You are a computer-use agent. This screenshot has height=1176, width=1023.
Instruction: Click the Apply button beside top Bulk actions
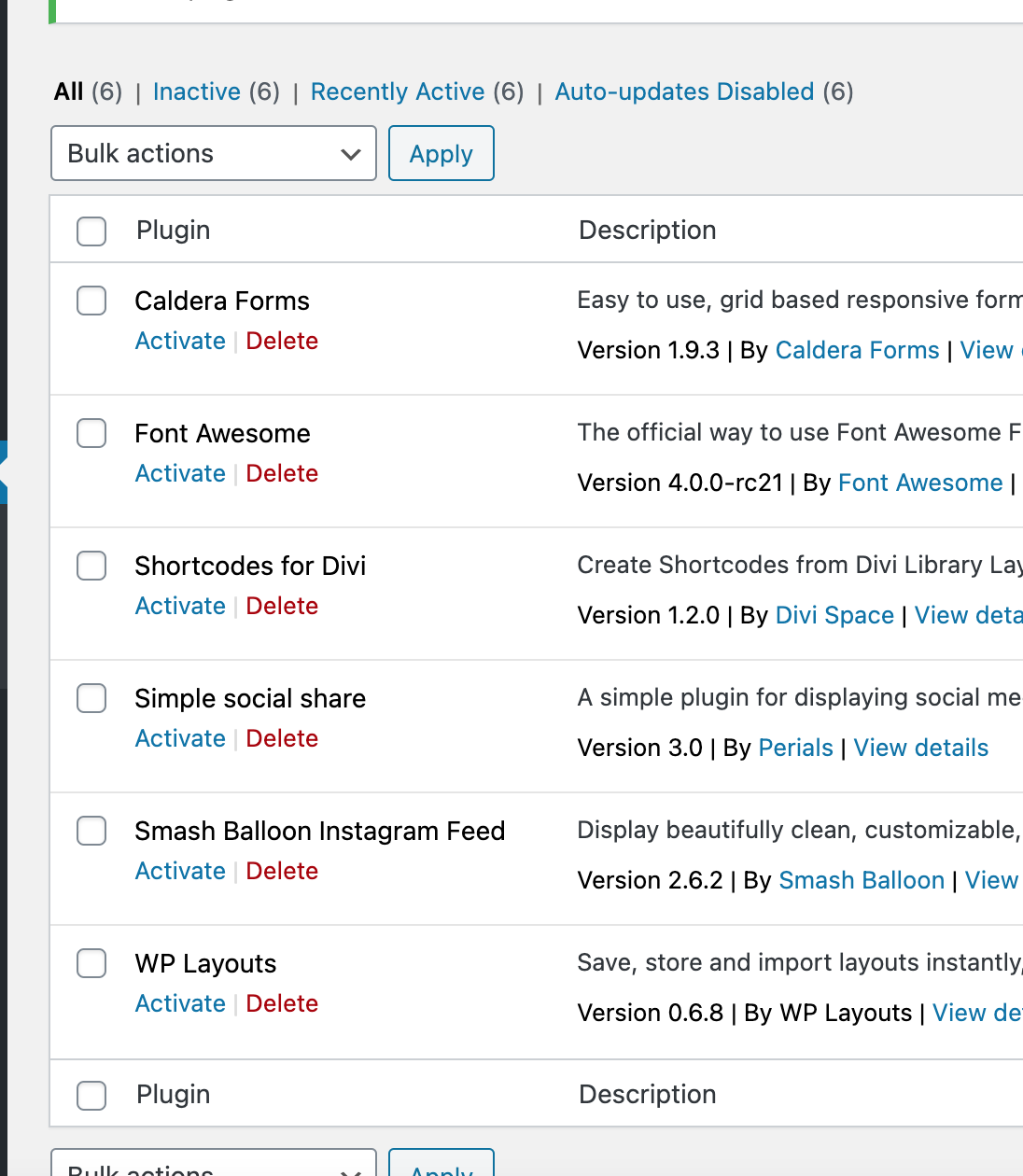click(x=441, y=153)
